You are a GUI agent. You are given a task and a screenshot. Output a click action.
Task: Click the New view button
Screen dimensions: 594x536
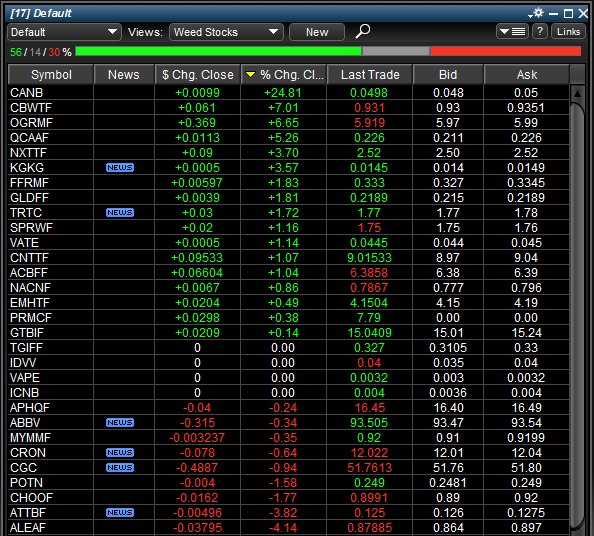[x=317, y=32]
